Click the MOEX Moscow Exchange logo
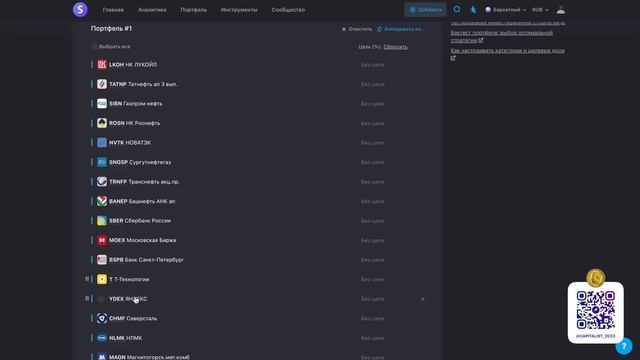Image resolution: width=640 pixels, height=360 pixels. click(x=102, y=240)
